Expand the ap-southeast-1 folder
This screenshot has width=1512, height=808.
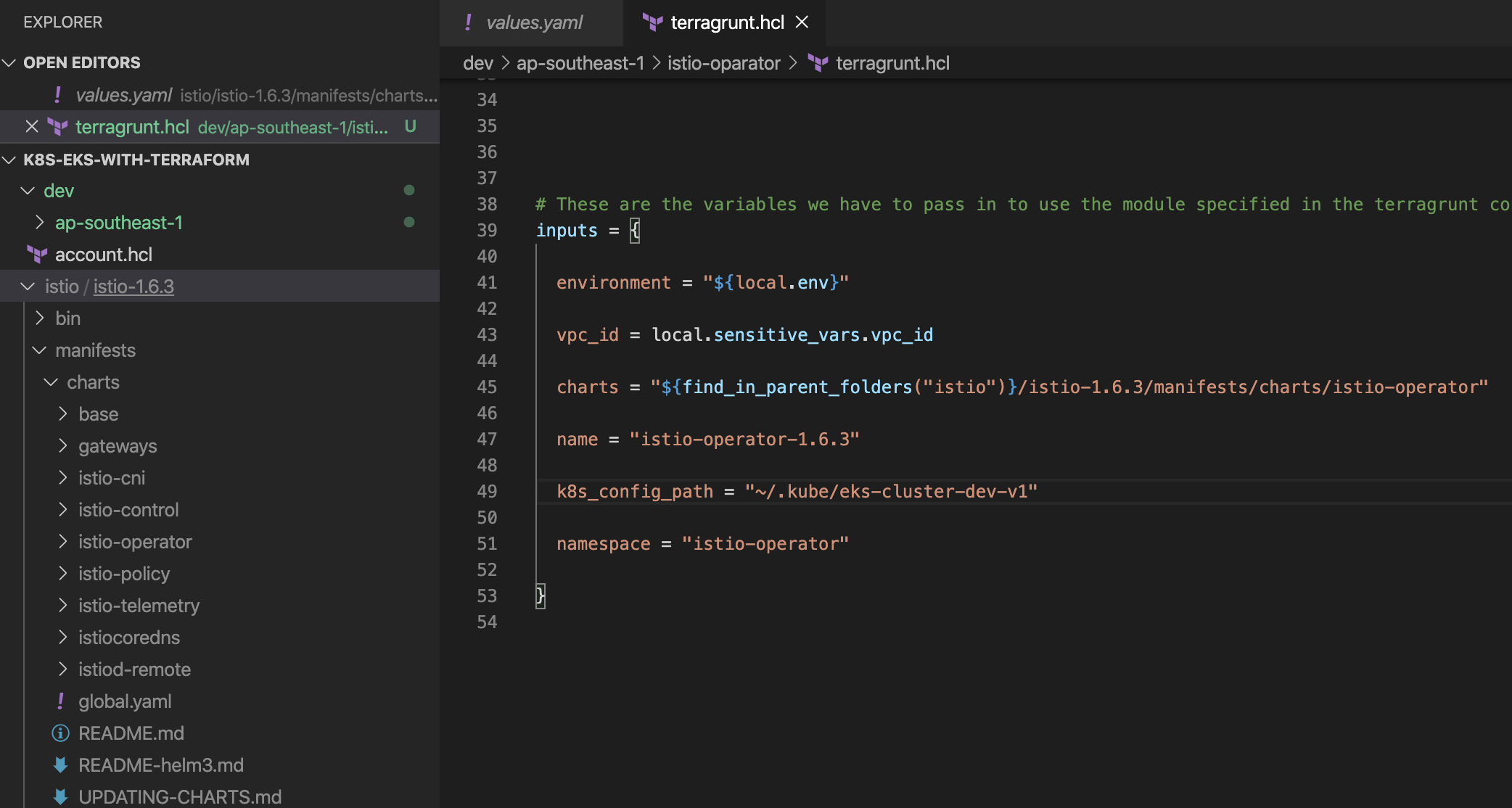tap(40, 223)
